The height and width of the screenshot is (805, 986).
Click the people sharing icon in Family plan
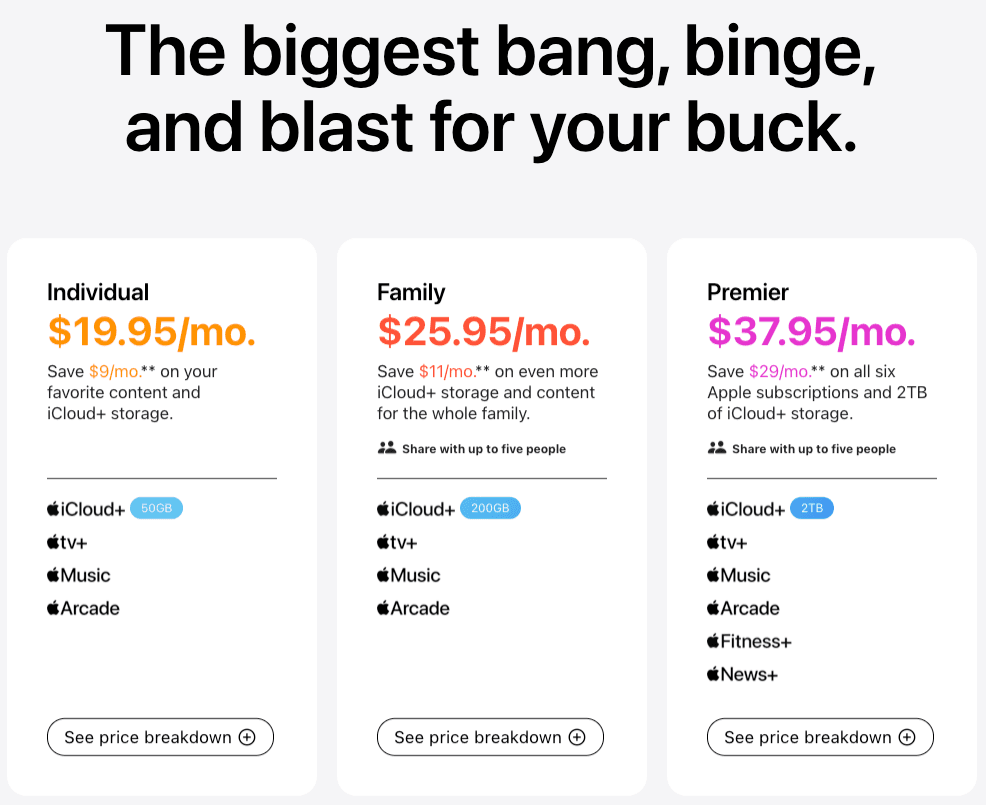[x=387, y=448]
